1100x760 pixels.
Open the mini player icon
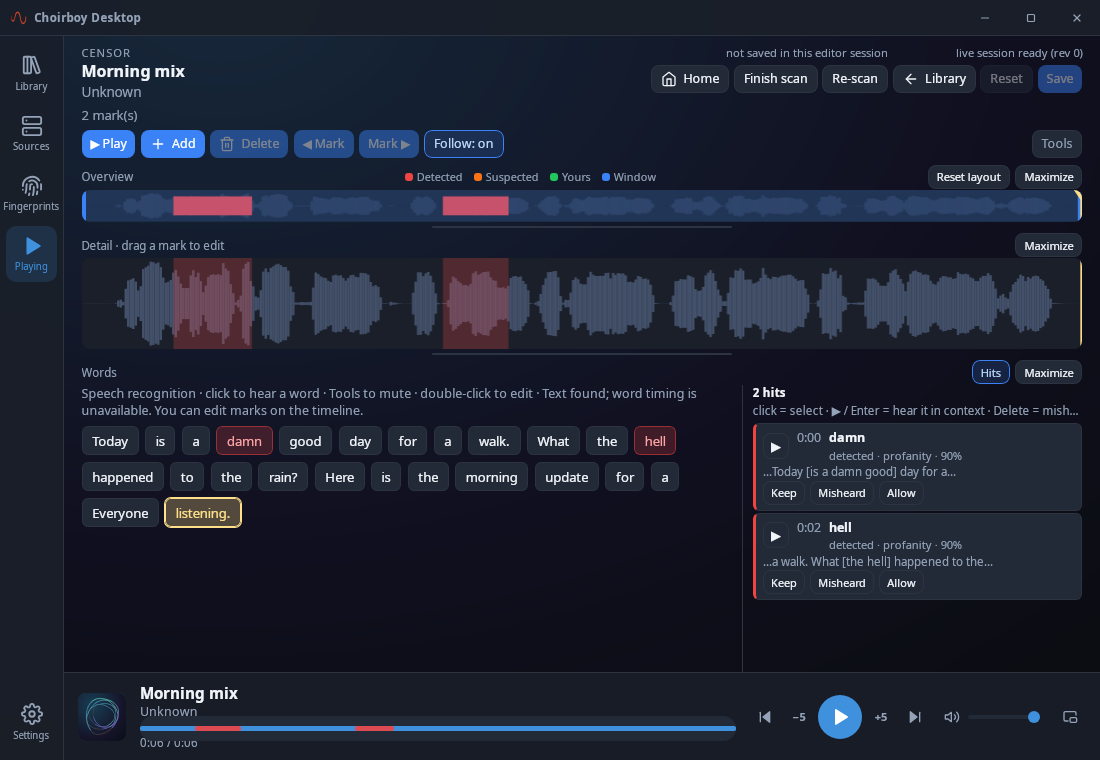(x=1070, y=716)
